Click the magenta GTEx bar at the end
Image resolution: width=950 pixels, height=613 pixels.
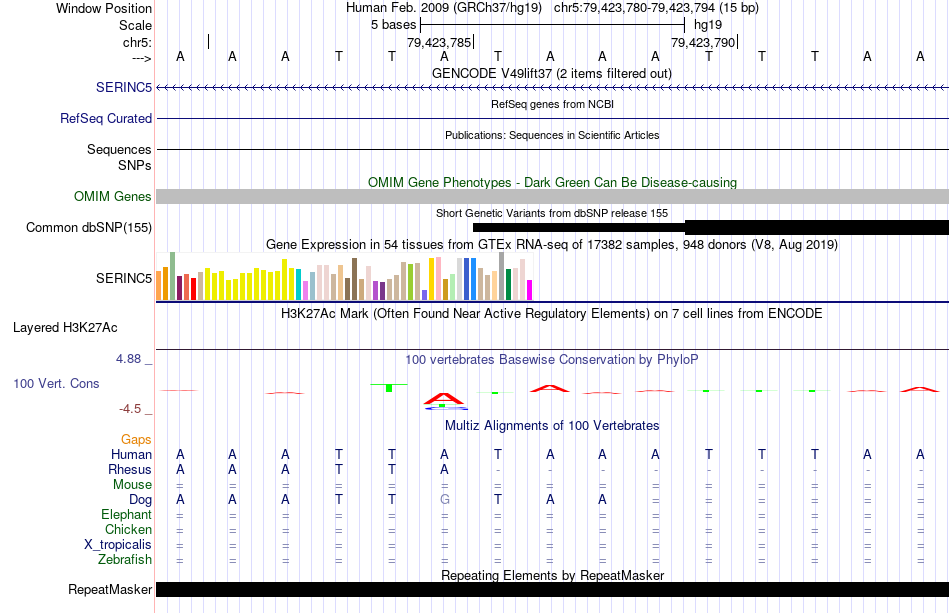pyautogui.click(x=530, y=290)
